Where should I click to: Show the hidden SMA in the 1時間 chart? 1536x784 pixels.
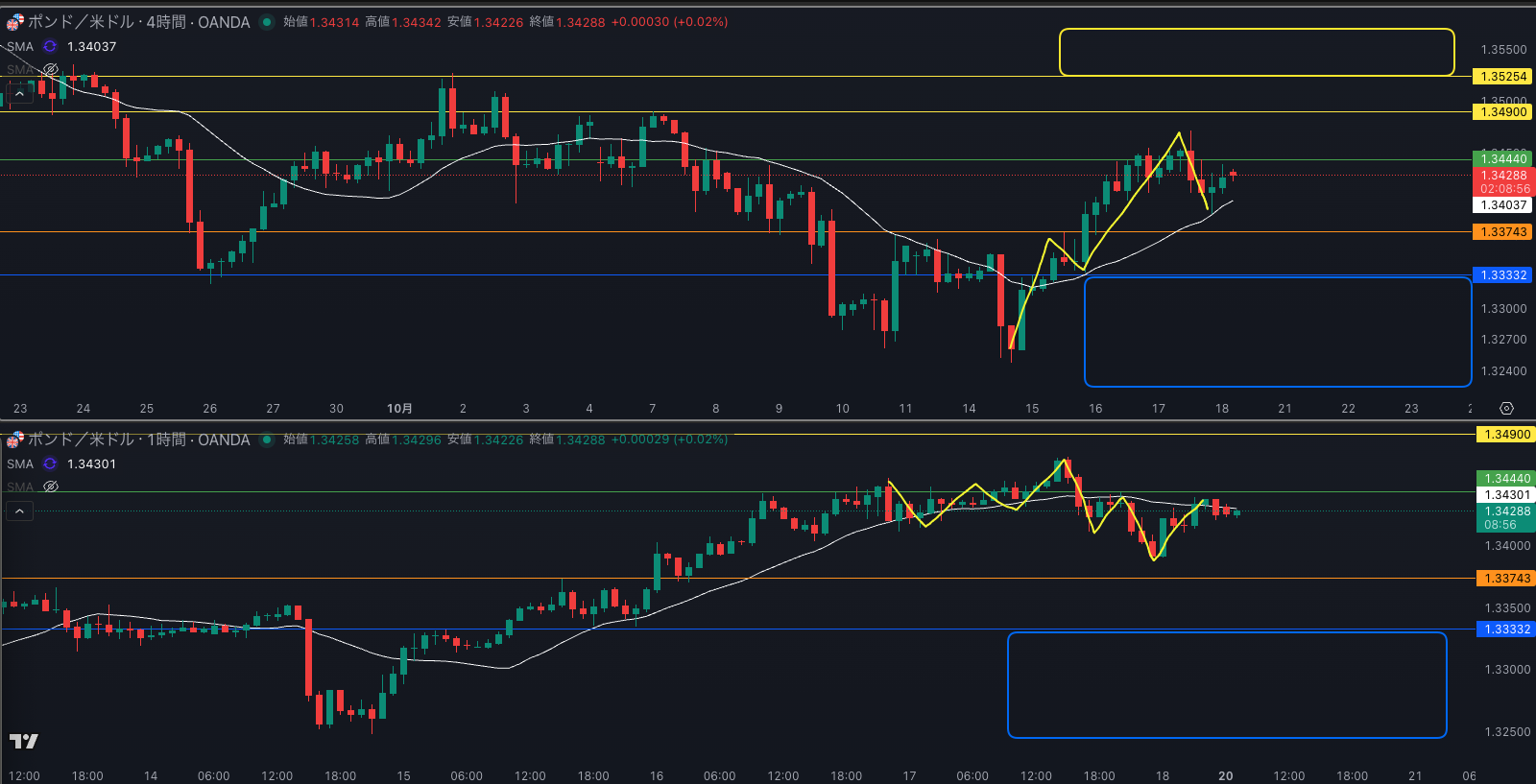51,487
